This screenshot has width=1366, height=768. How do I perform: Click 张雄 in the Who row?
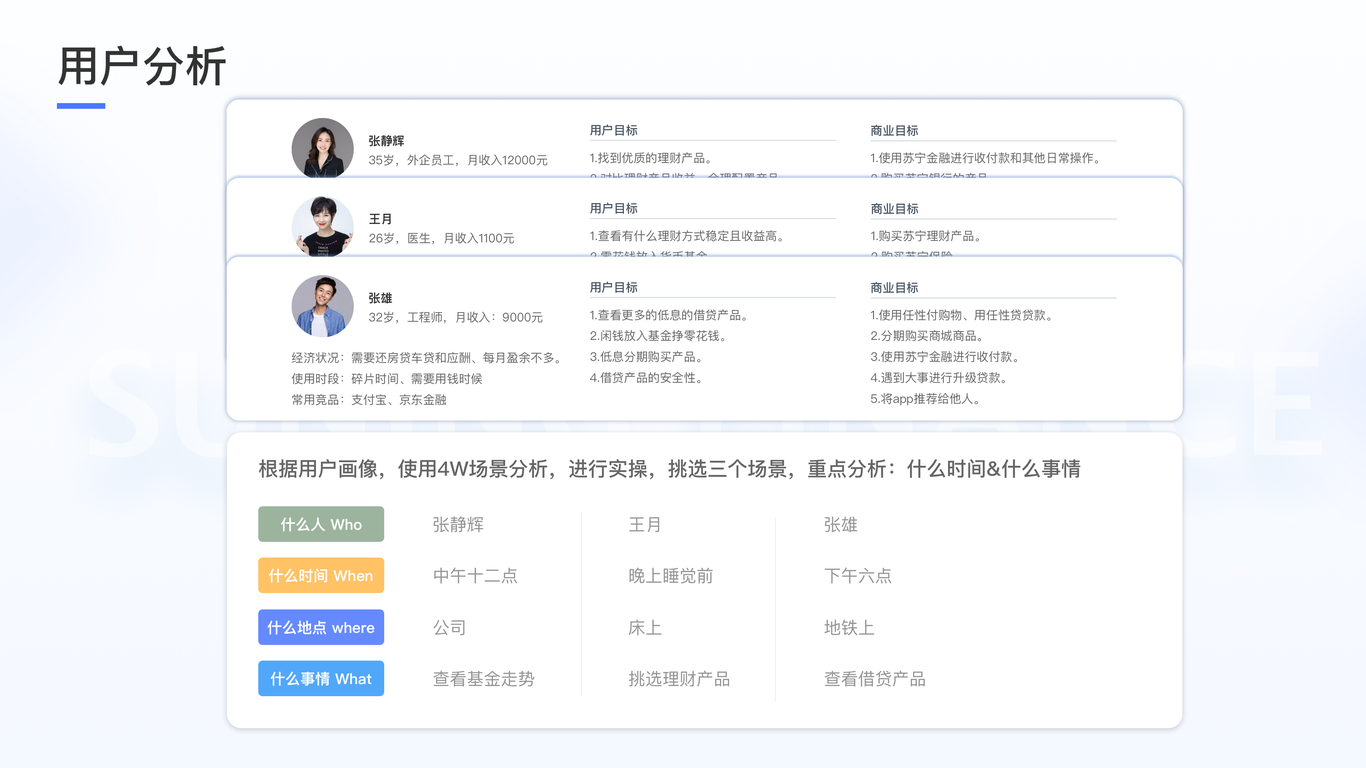pos(841,524)
